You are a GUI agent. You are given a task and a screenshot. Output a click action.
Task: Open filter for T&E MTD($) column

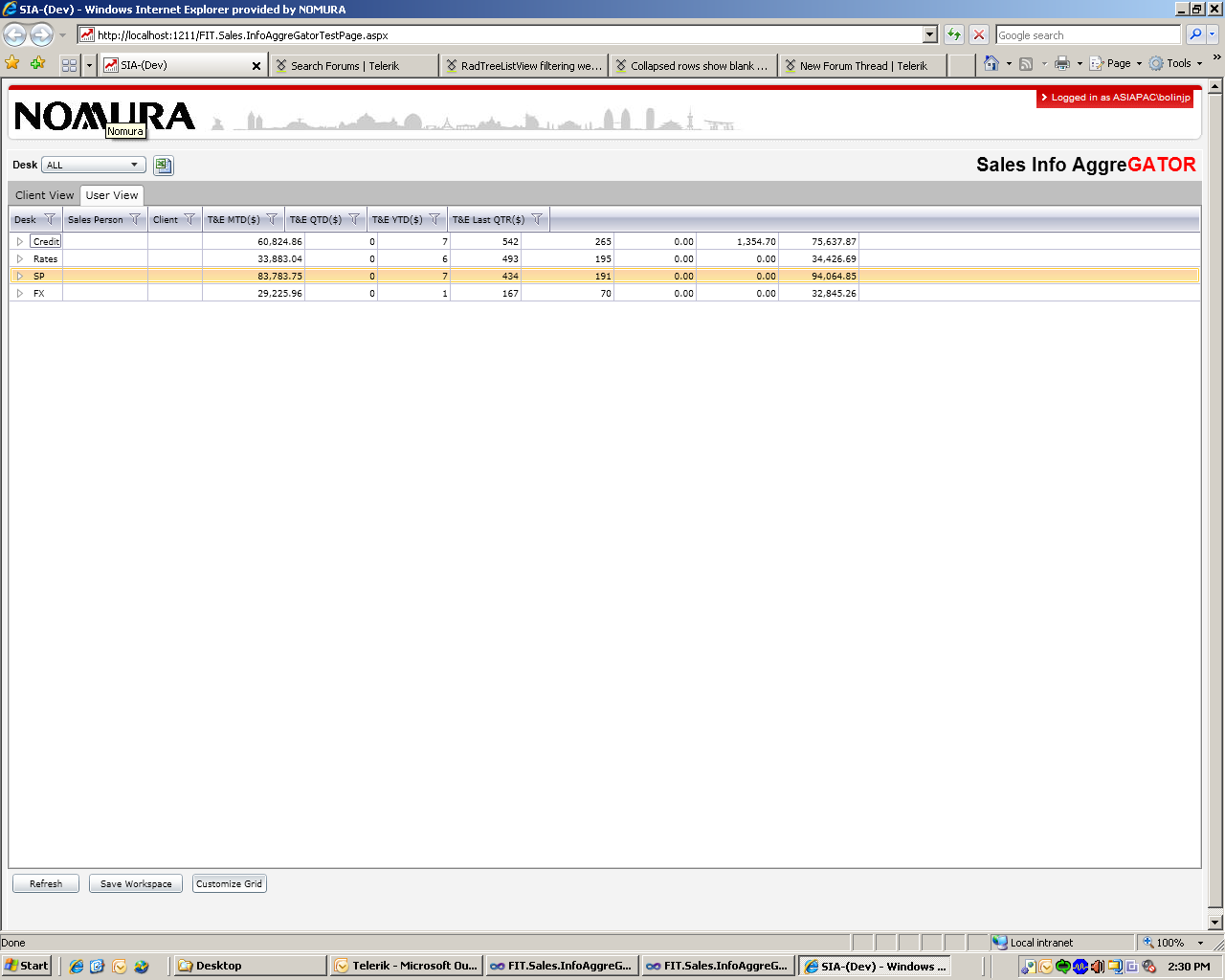click(272, 219)
